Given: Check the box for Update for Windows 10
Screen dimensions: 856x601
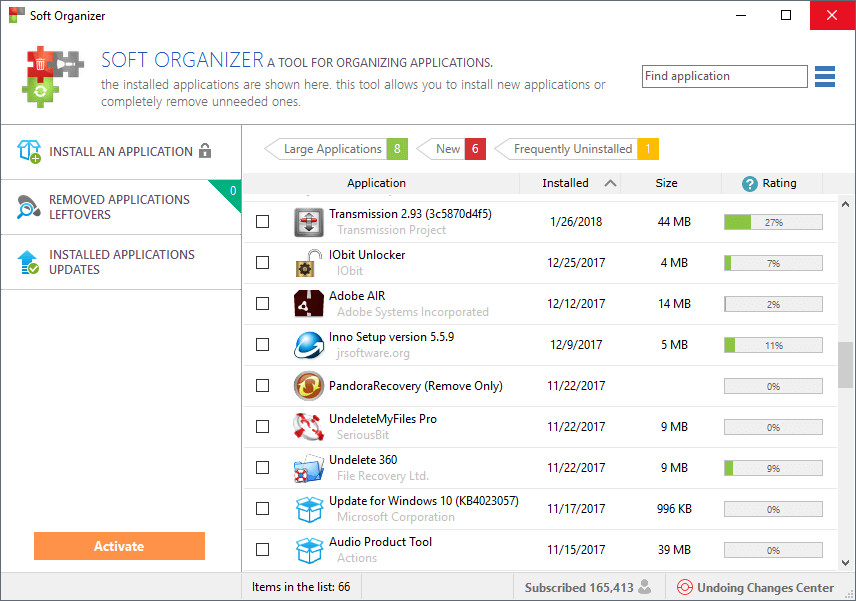Looking at the screenshot, I should (262, 508).
